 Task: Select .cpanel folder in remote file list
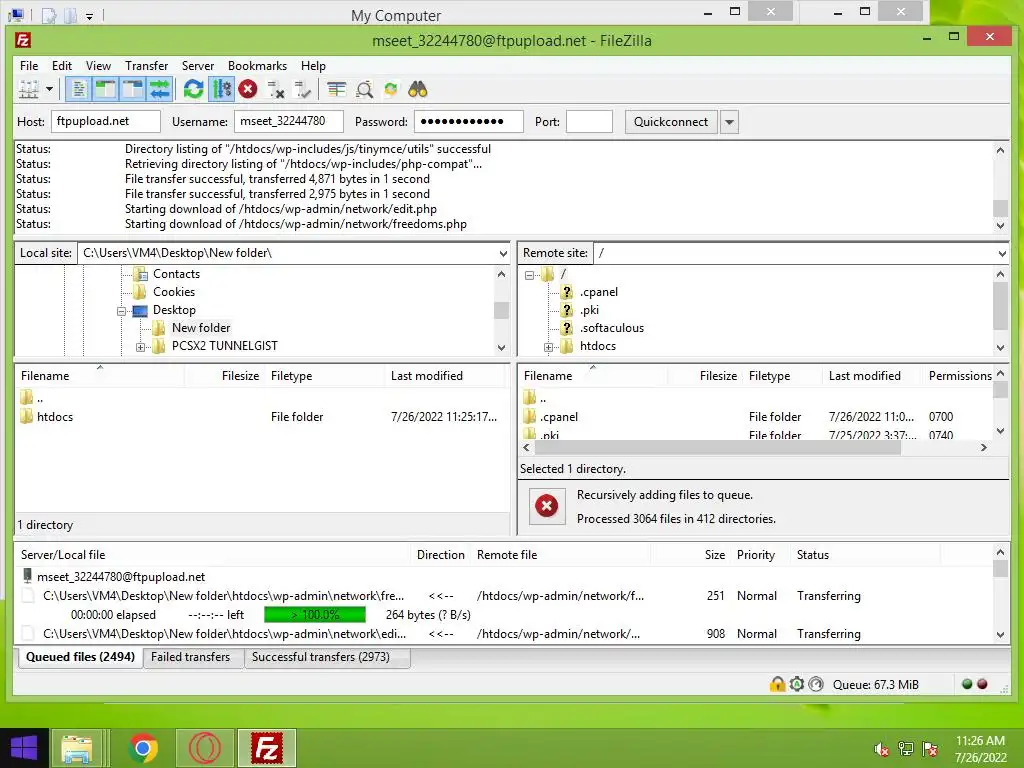[558, 417]
